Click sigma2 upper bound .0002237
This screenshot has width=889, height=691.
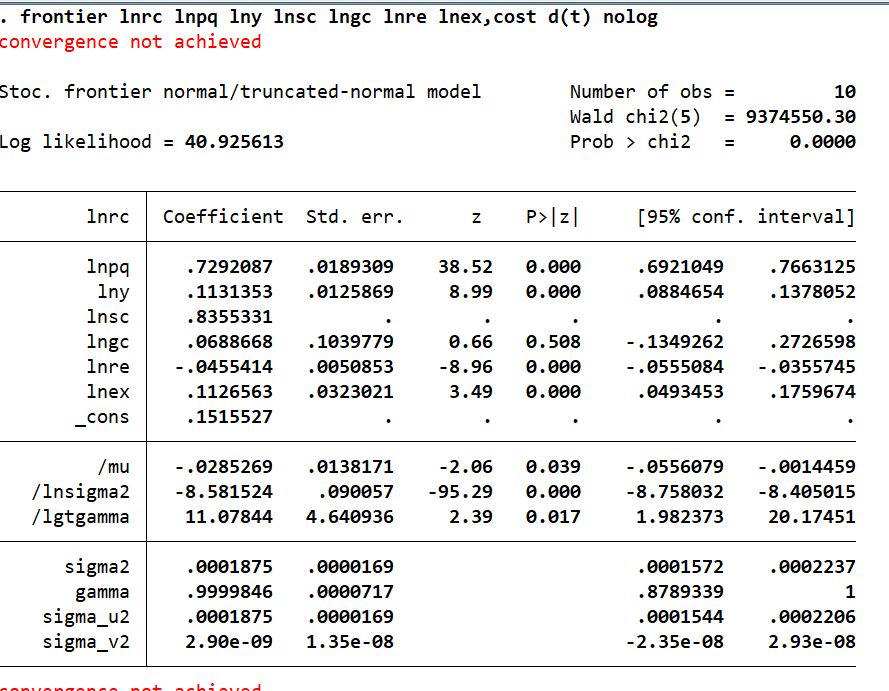tap(812, 567)
